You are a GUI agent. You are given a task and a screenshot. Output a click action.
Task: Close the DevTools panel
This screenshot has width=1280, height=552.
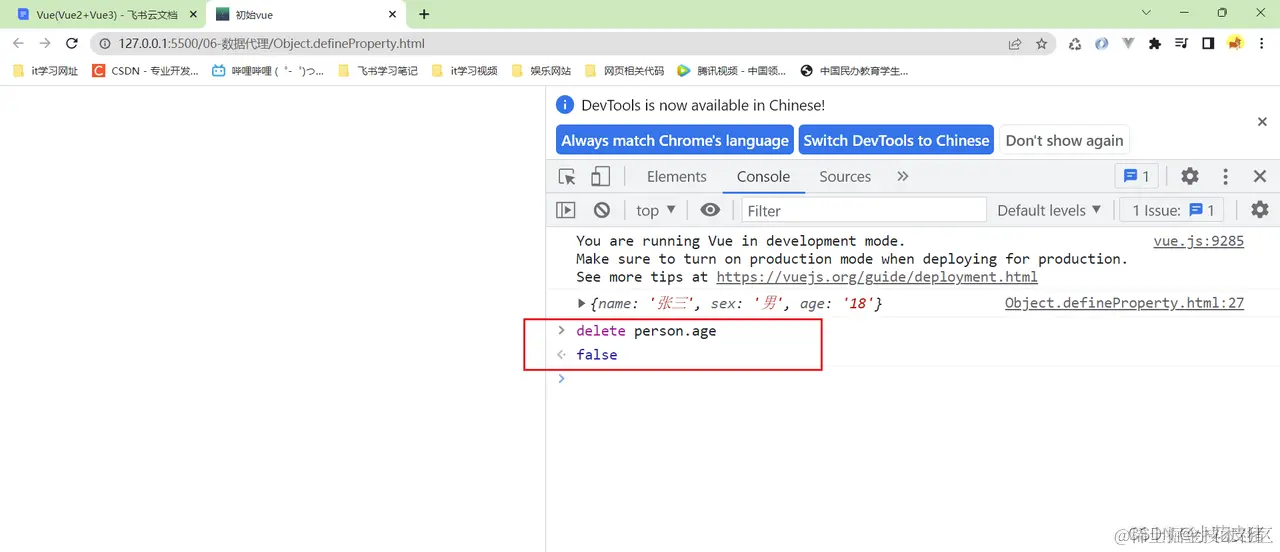coord(1260,176)
